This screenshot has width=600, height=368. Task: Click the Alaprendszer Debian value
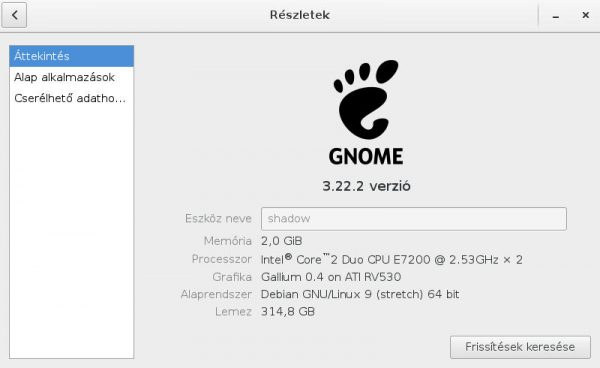pyautogui.click(x=360, y=294)
